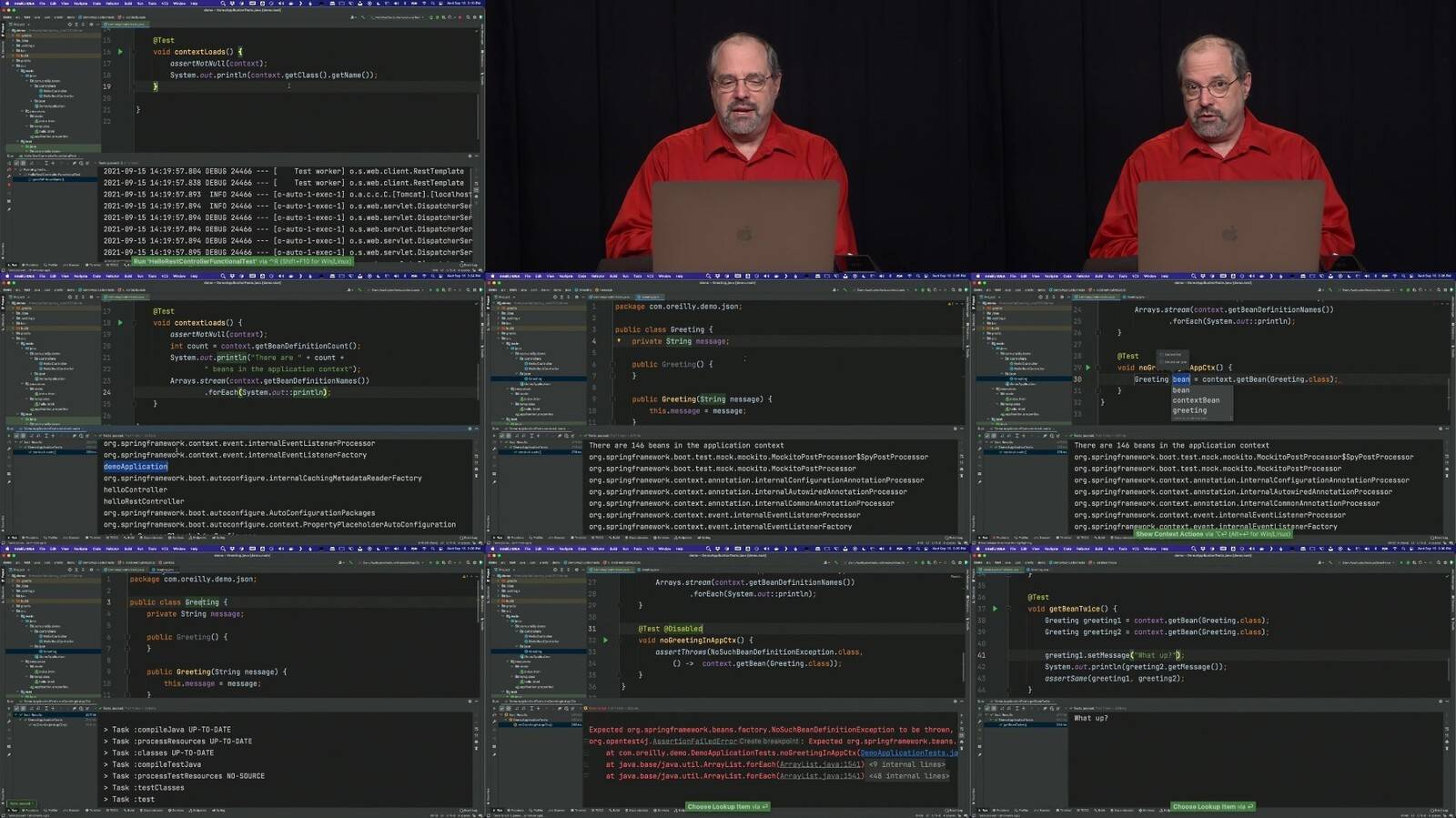The height and width of the screenshot is (818, 1456).
Task: Click intention lightbulb beside private String message
Action: click(619, 341)
